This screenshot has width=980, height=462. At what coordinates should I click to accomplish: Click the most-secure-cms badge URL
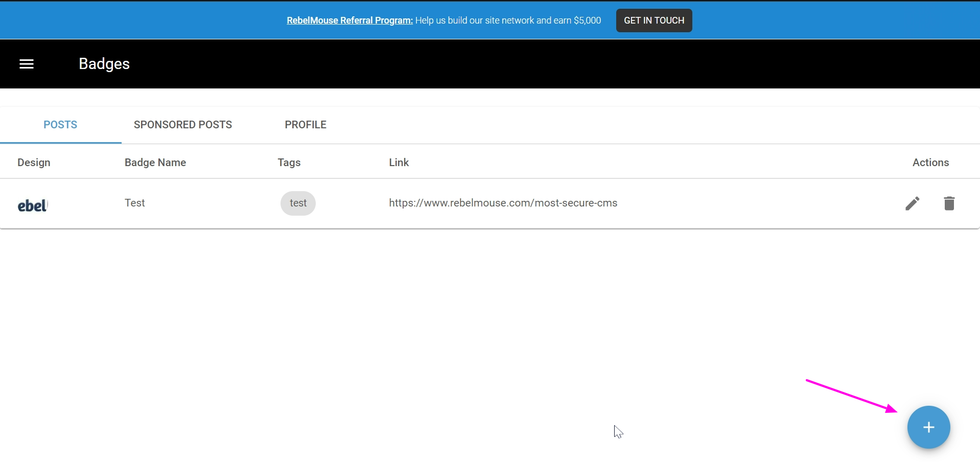click(503, 203)
